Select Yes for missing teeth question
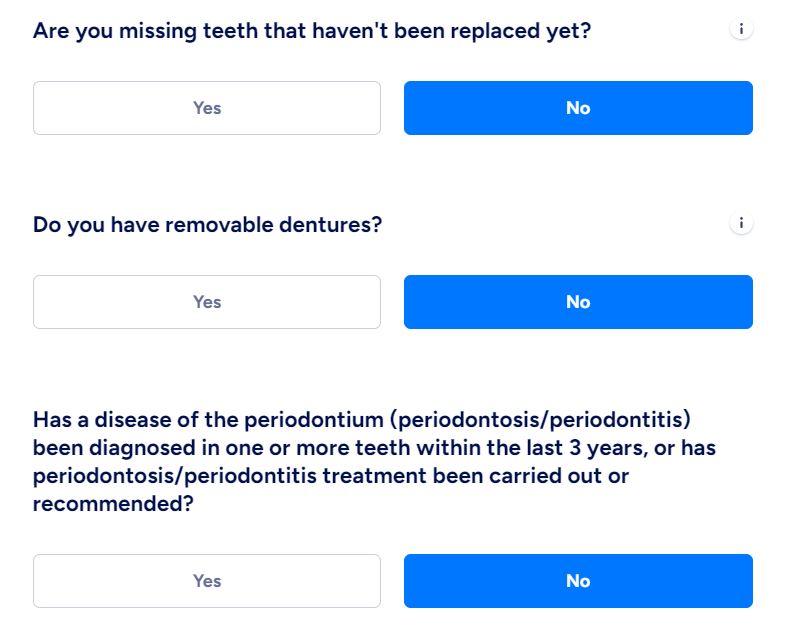801x639 pixels. [x=206, y=107]
